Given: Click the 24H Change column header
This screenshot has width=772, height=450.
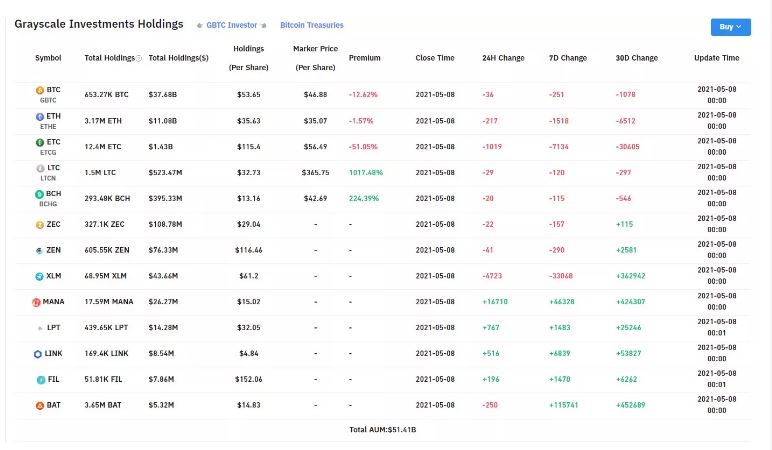Looking at the screenshot, I should click(x=503, y=58).
